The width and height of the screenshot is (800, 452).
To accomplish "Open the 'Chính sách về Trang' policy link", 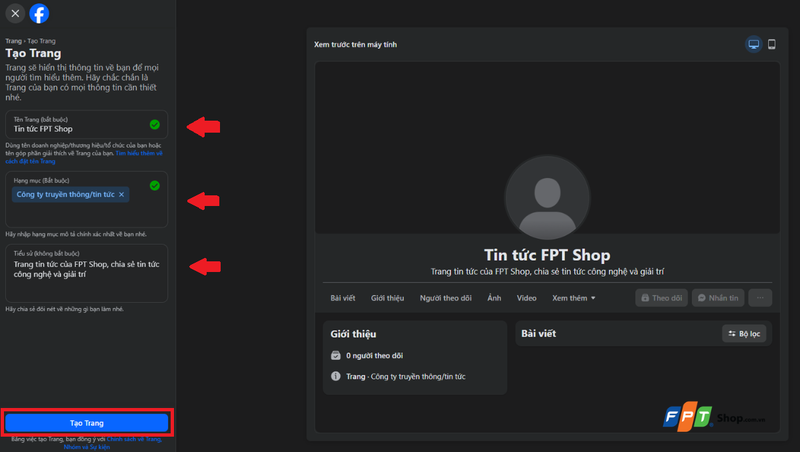I will click(134, 439).
